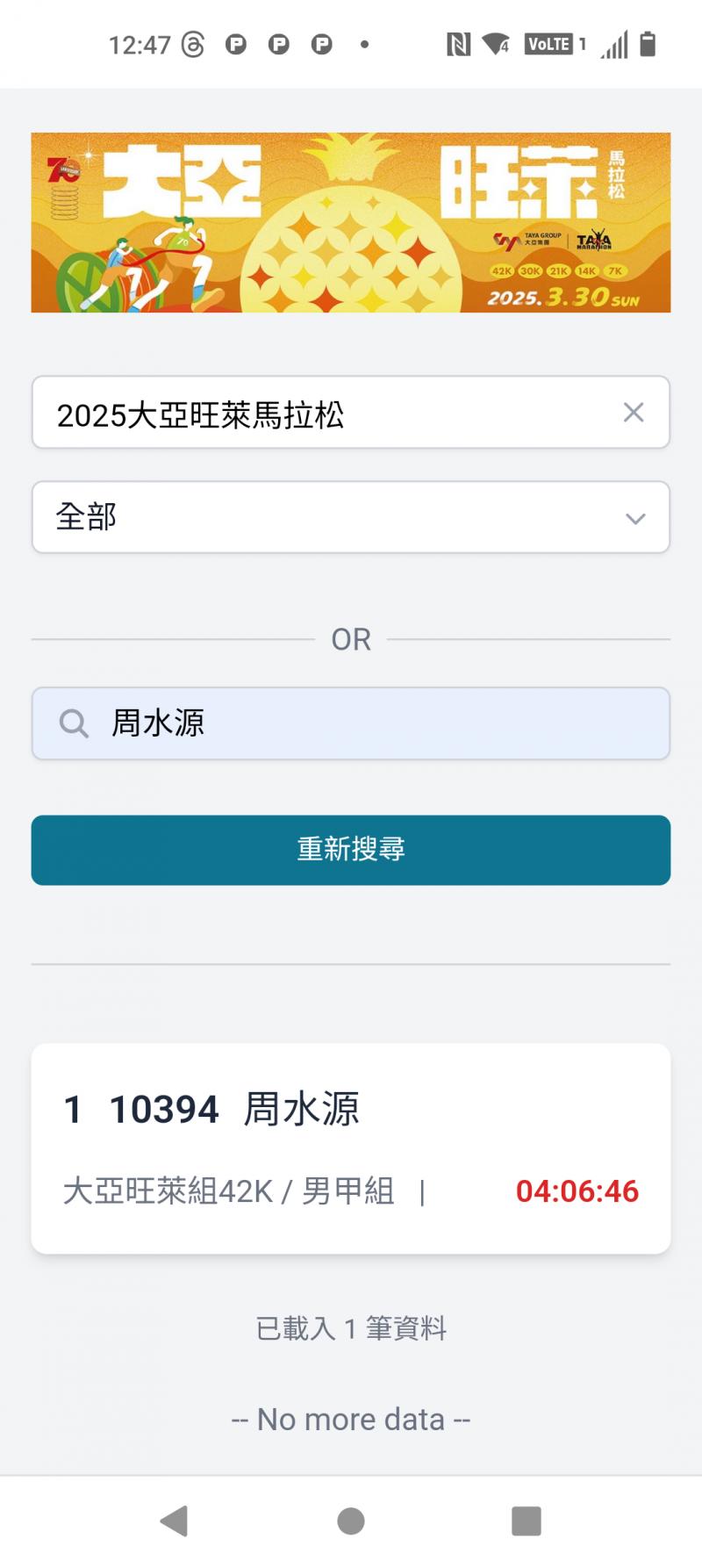Tap the cellular signal strength icon
The image size is (702, 1568).
pyautogui.click(x=614, y=44)
